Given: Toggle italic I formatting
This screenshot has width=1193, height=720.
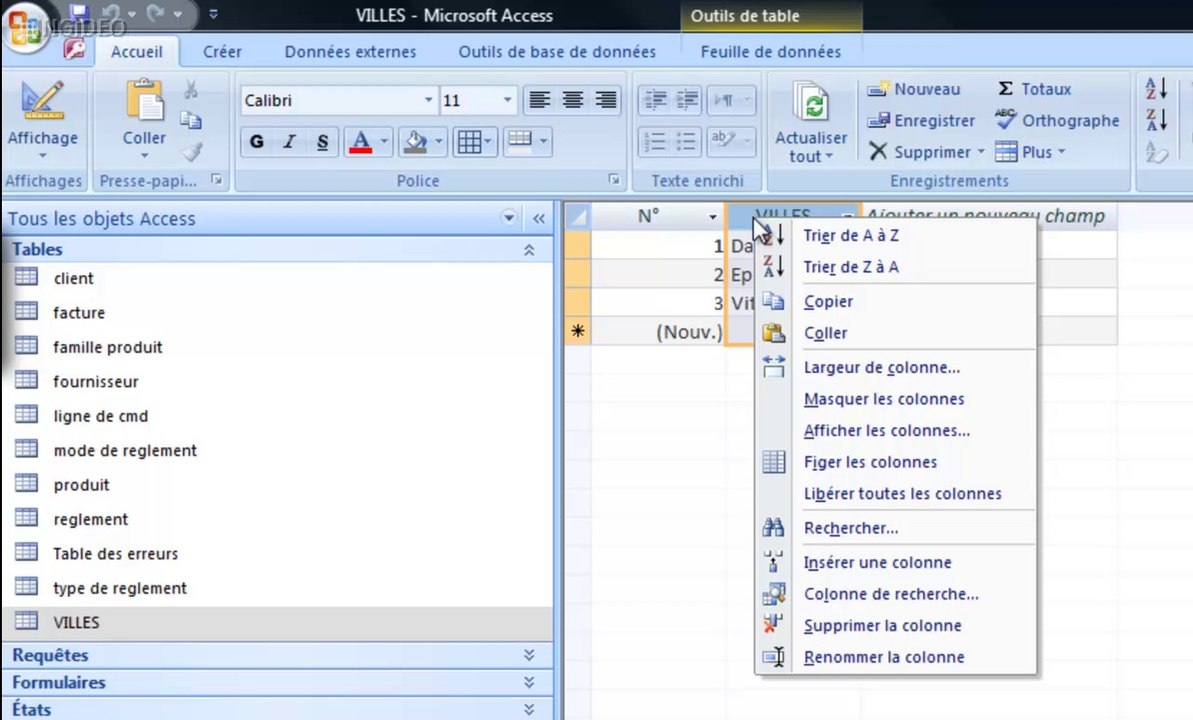Looking at the screenshot, I should pos(290,142).
